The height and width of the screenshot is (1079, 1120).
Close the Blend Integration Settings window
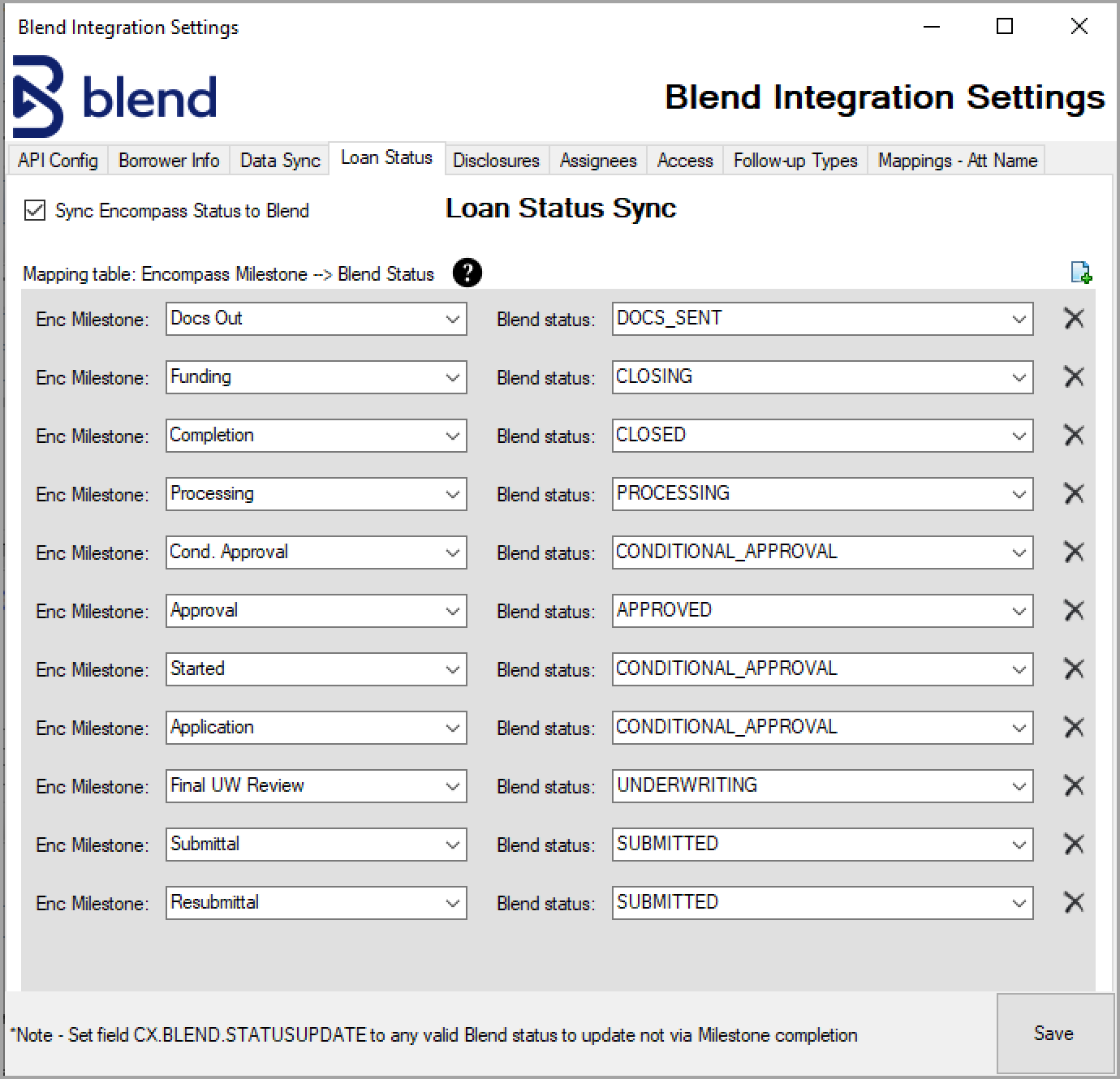point(1079,27)
